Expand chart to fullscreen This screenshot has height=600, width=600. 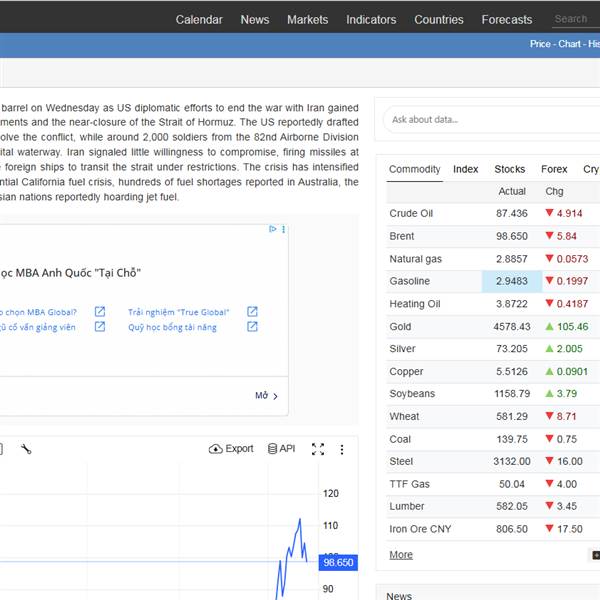point(318,449)
